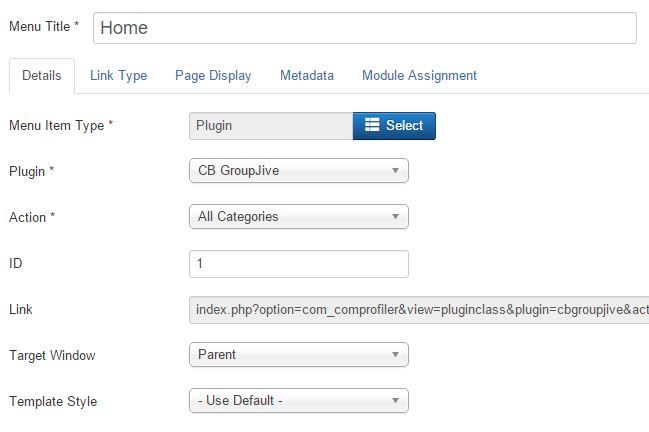Expand the Action dropdown showing All Categories

[x=299, y=216]
